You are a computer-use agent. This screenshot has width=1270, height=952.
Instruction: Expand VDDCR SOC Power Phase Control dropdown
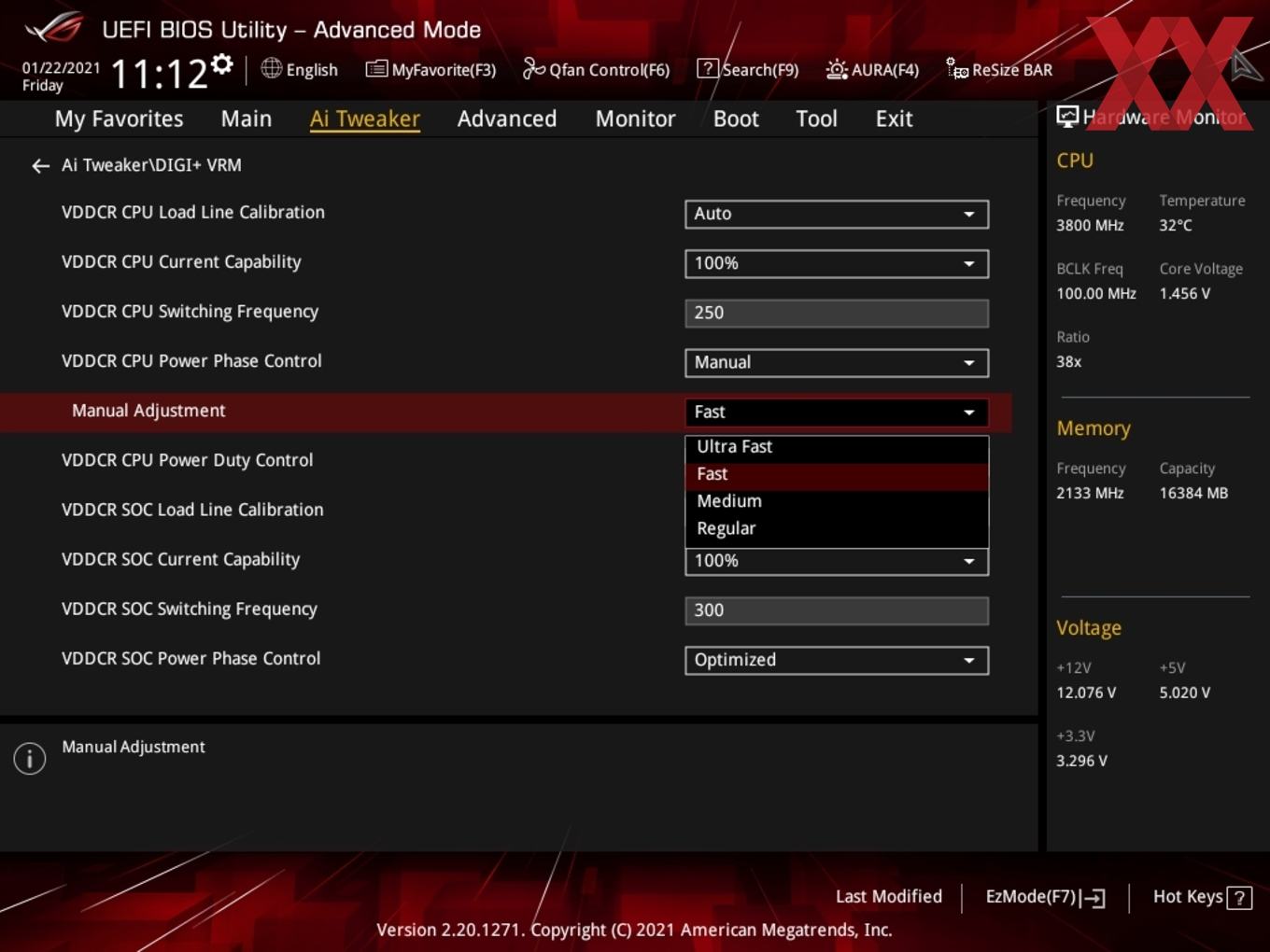tap(837, 660)
